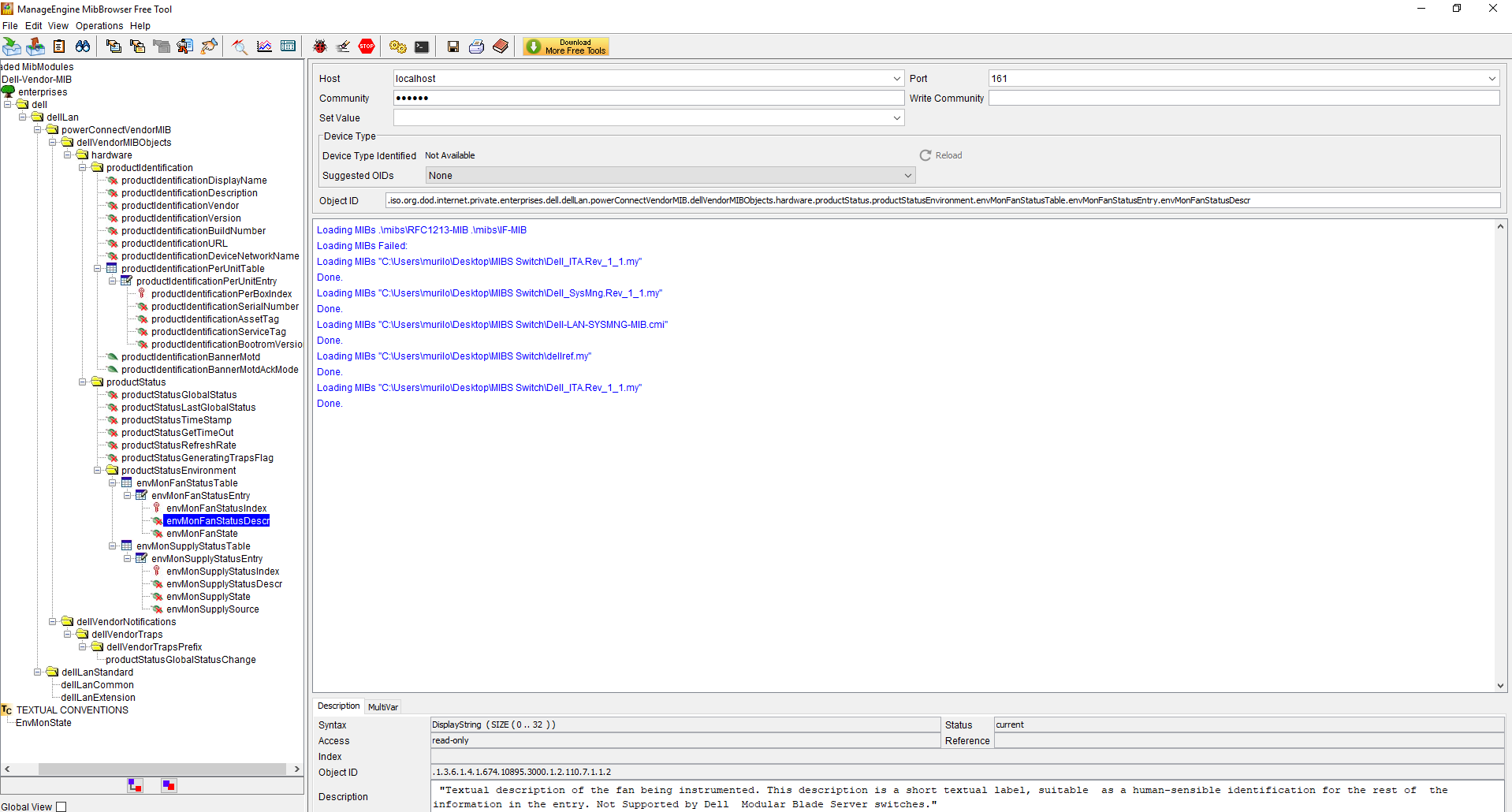This screenshot has height=812, width=1512.
Task: Open the Host dropdown
Action: [x=897, y=78]
